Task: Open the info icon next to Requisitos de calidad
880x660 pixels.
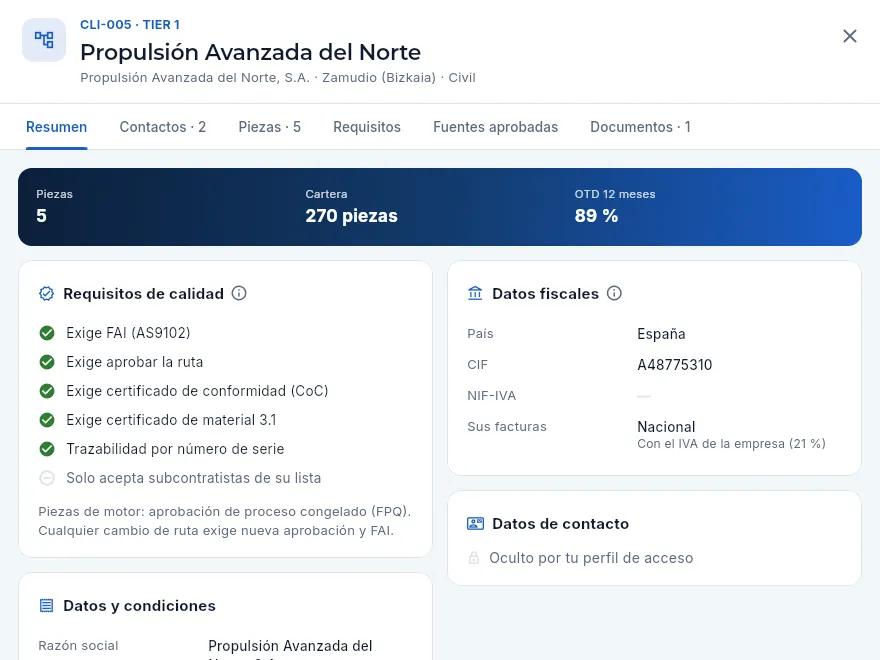Action: [x=239, y=293]
